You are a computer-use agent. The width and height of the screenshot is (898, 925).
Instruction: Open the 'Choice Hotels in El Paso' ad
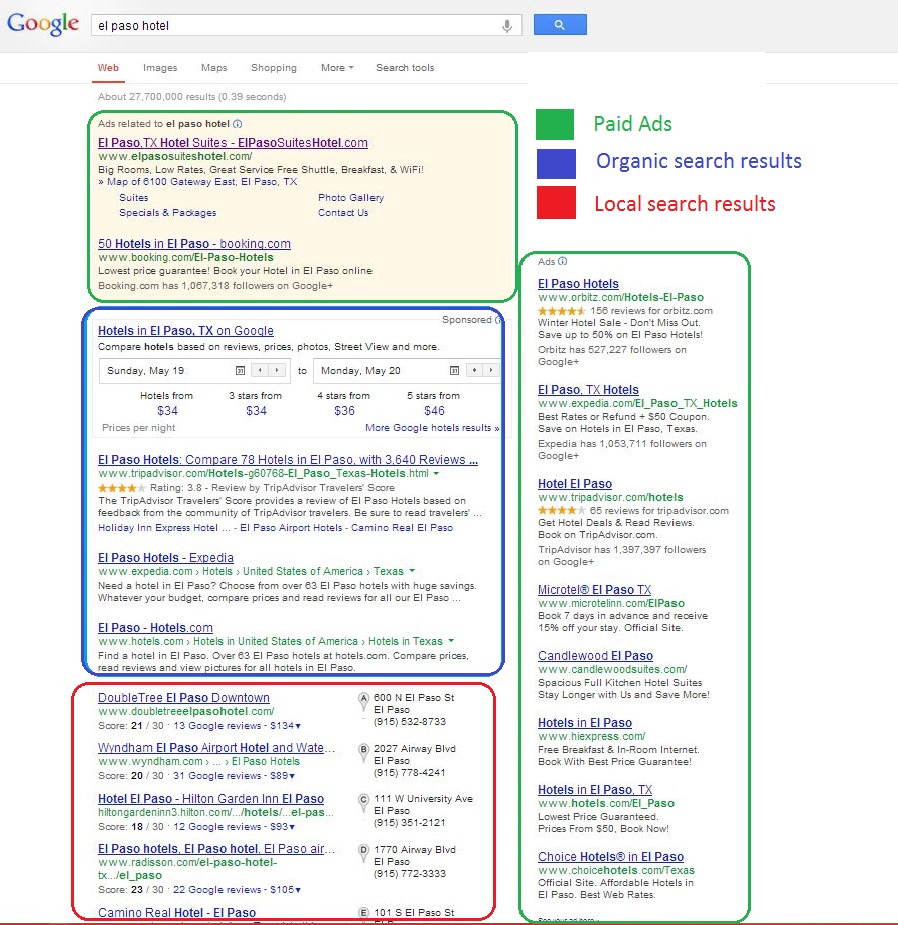click(x=611, y=857)
